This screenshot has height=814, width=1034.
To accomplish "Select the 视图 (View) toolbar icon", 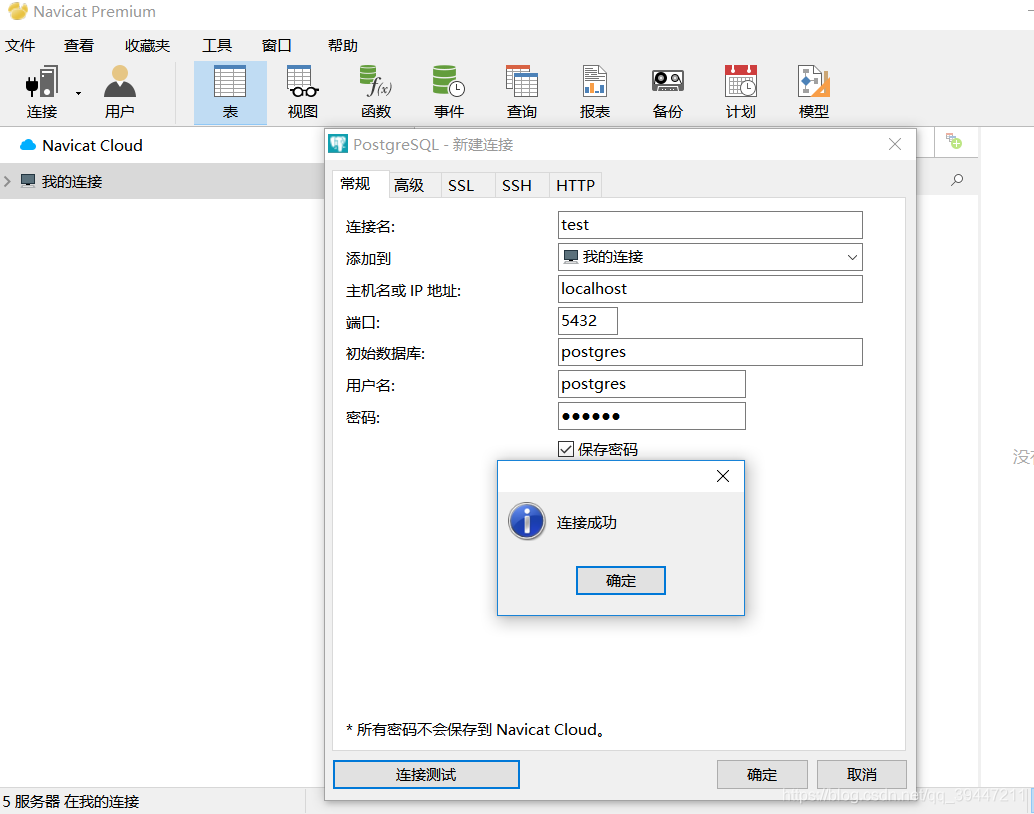I will [x=303, y=92].
